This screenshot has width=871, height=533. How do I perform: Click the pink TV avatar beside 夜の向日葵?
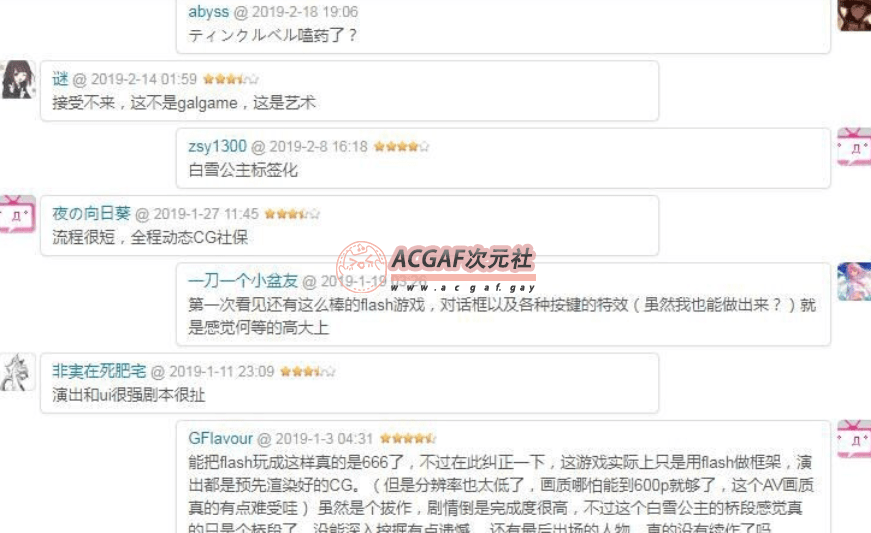(x=18, y=214)
